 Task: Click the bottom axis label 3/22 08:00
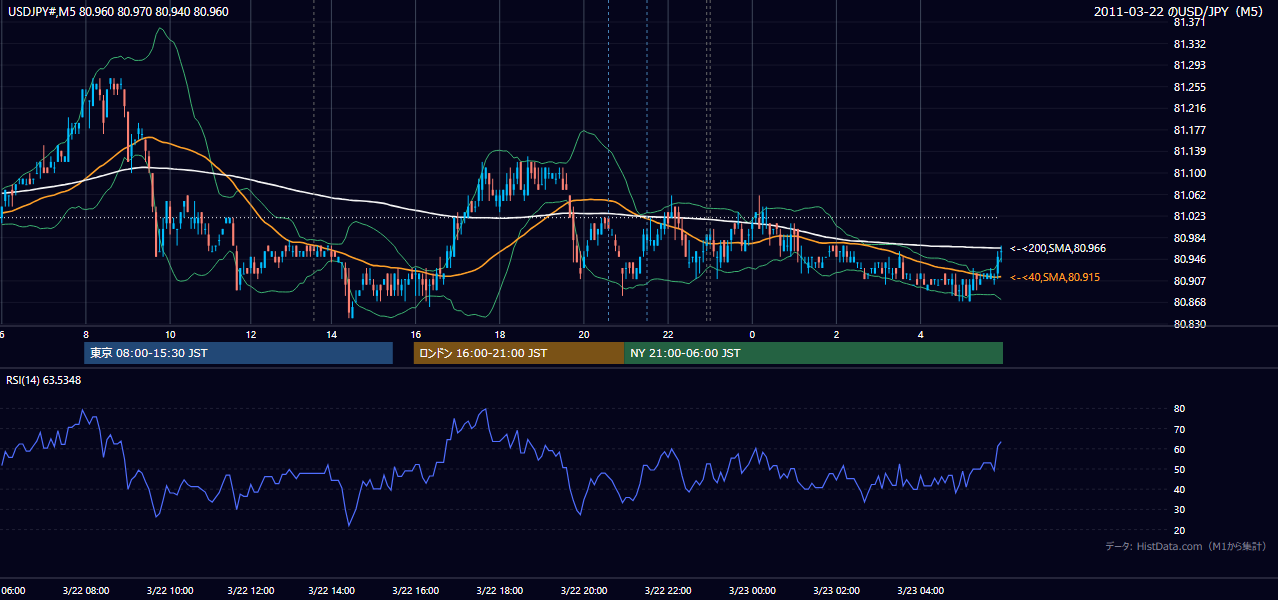[88, 590]
